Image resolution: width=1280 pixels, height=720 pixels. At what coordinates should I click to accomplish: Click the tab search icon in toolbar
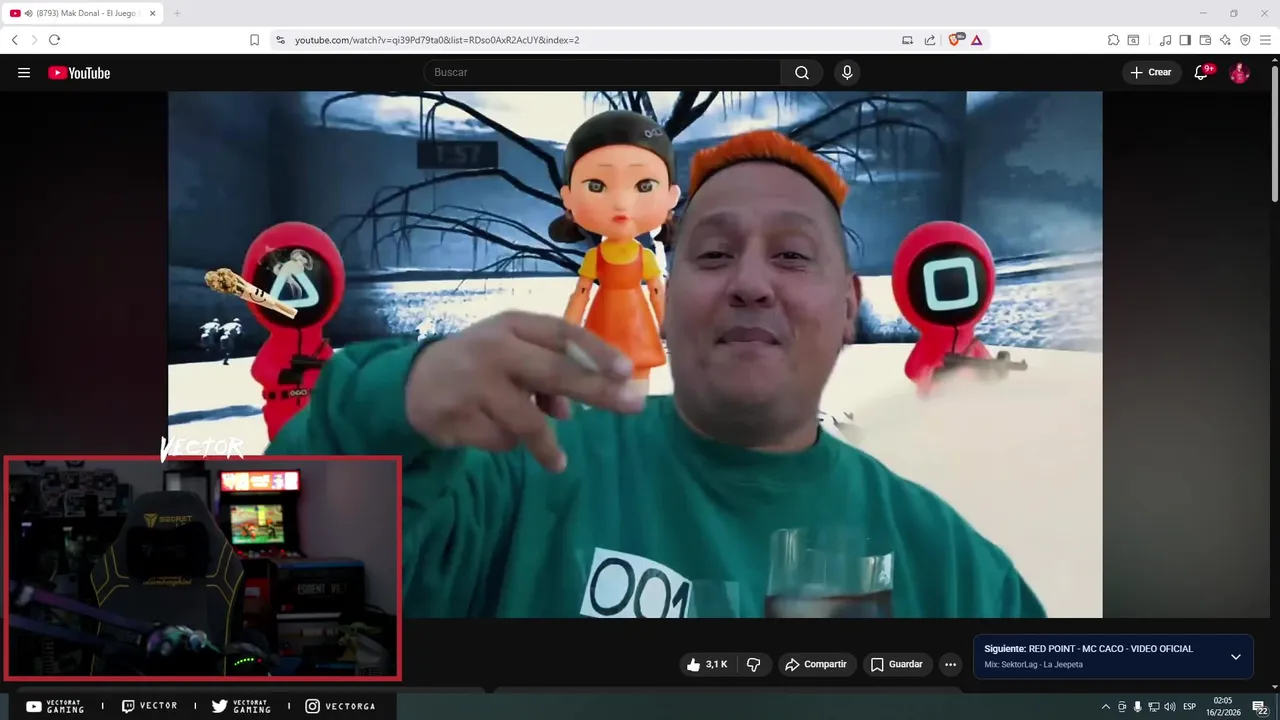coord(1133,40)
